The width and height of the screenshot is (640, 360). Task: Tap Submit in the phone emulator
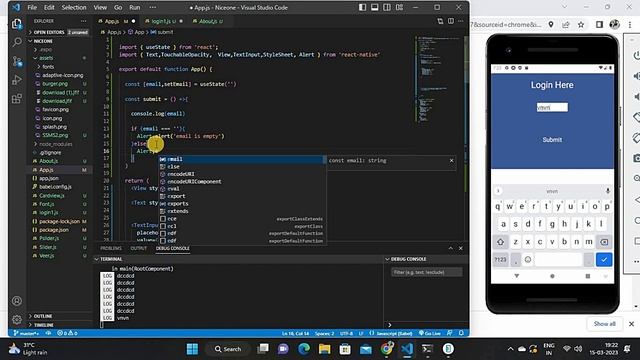tap(552, 140)
